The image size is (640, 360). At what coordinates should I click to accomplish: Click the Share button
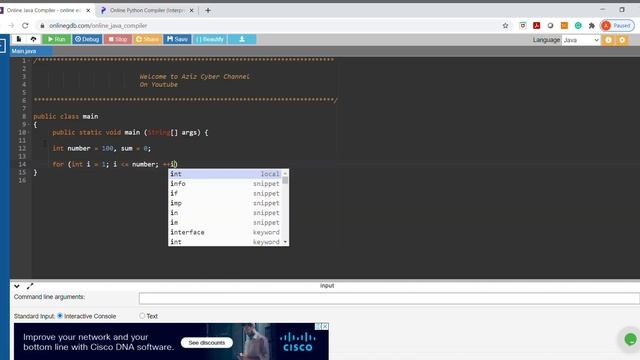pyautogui.click(x=147, y=39)
